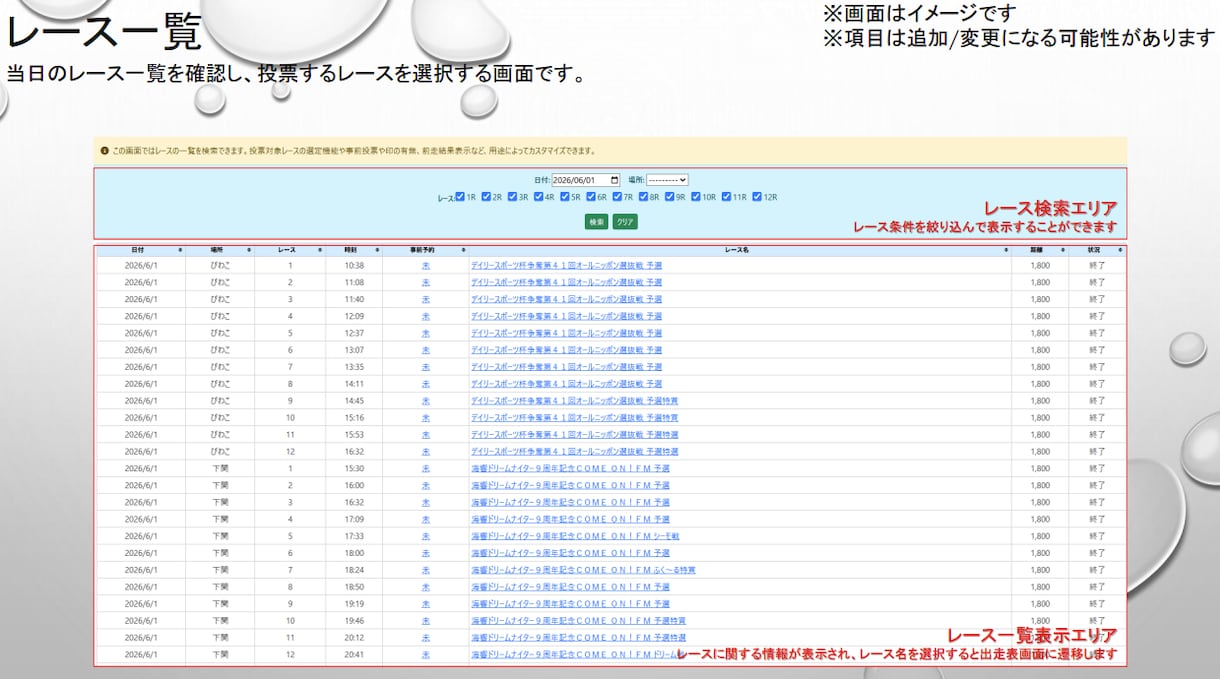Toggle the 5R checkbox in the search area
Viewport: 1220px width, 679px height.
point(564,197)
